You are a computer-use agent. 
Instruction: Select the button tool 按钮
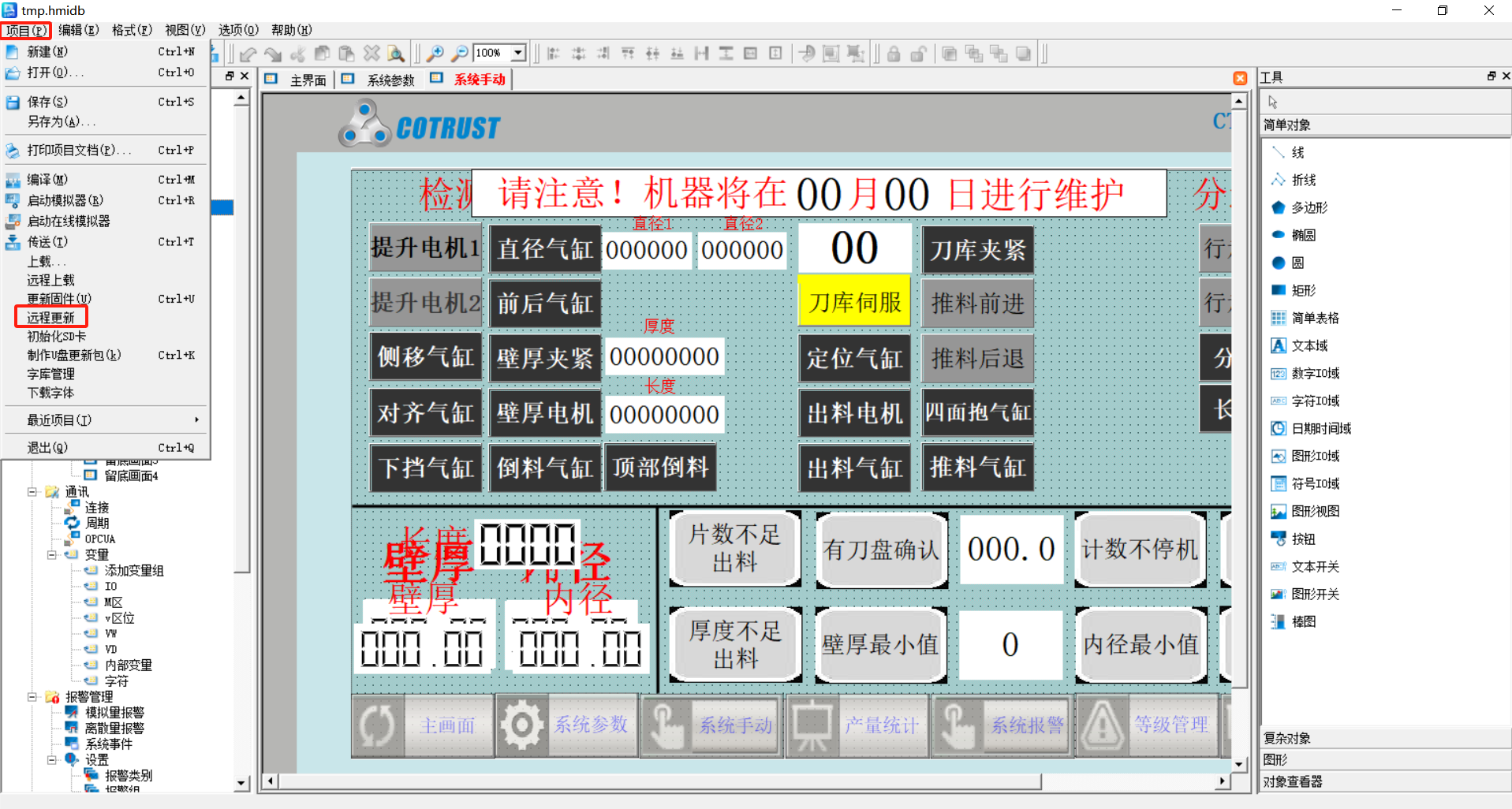click(x=1303, y=539)
